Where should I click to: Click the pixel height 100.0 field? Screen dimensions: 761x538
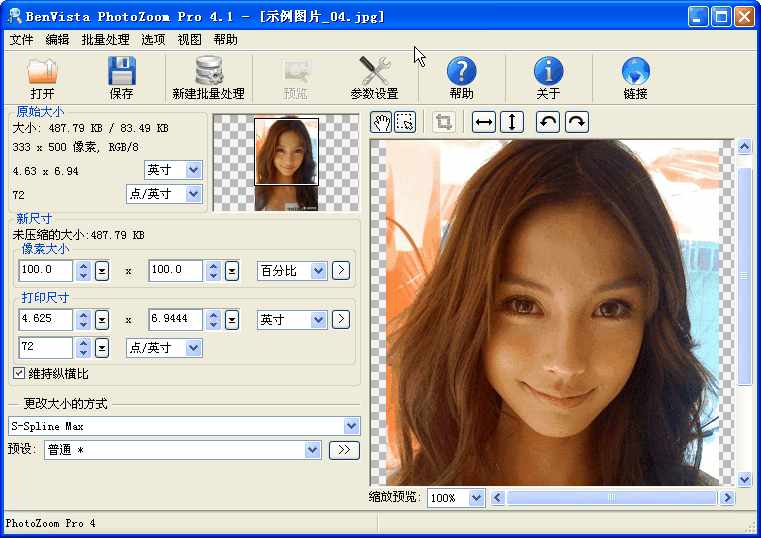pyautogui.click(x=175, y=271)
